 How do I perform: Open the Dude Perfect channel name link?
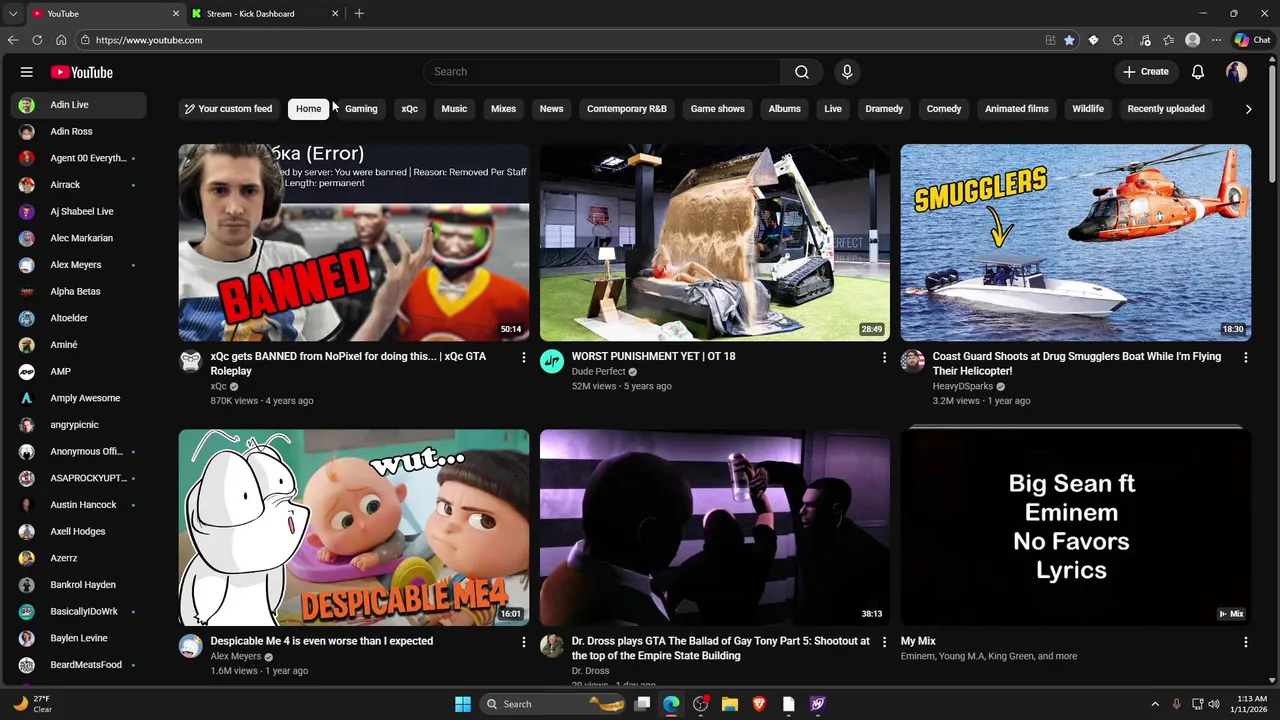(x=598, y=372)
